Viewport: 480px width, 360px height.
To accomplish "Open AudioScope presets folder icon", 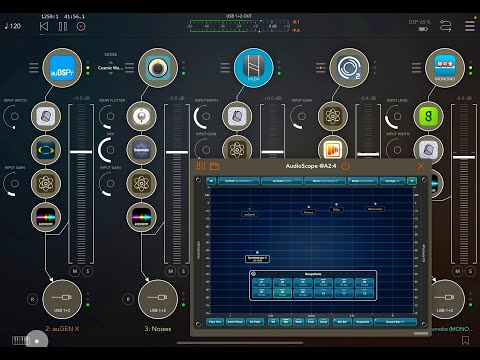I will (214, 166).
